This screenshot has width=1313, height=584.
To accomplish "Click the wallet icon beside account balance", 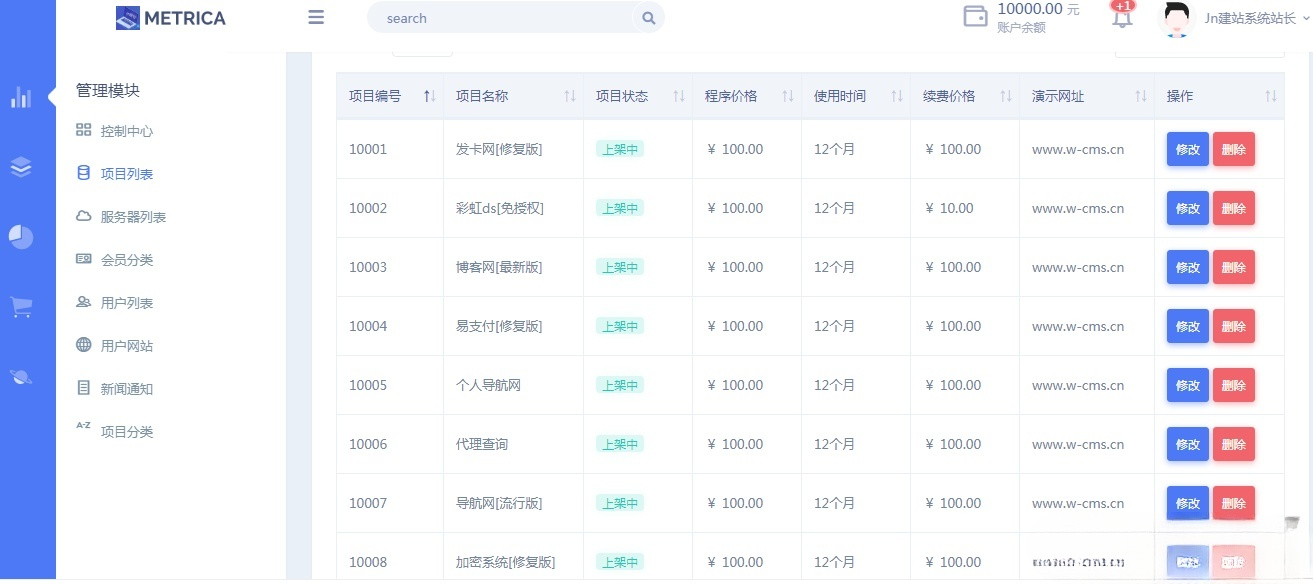I will click(x=975, y=17).
